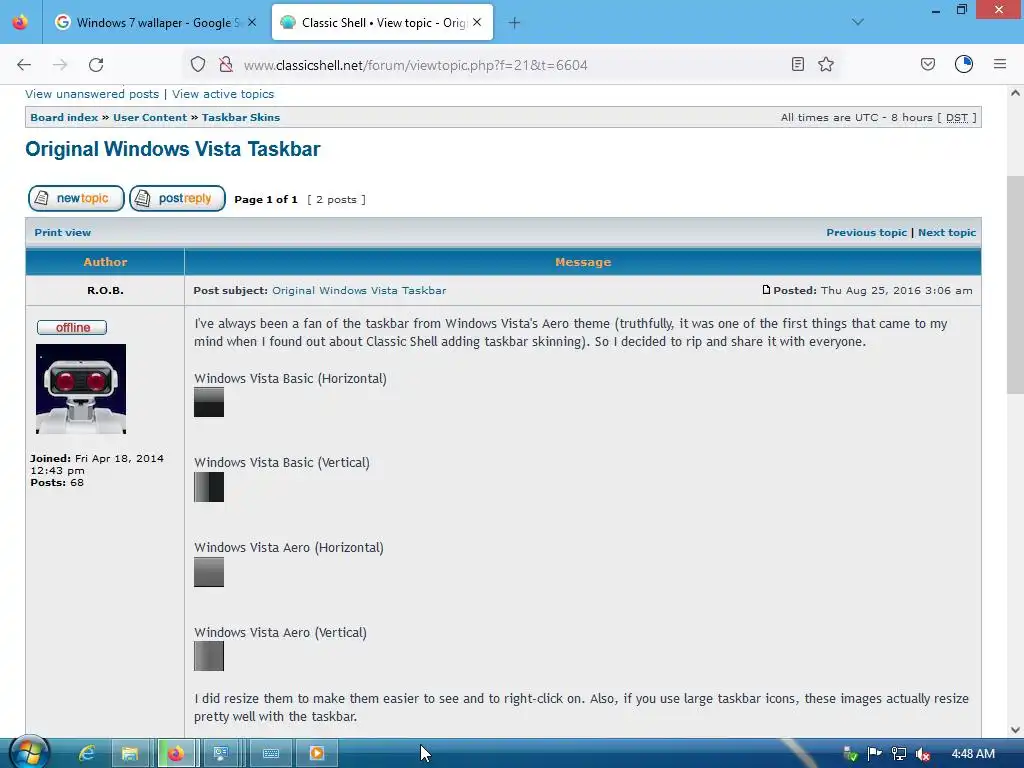Click the on-screen keyboard taskbar icon
1024x768 pixels.
pyautogui.click(x=270, y=754)
